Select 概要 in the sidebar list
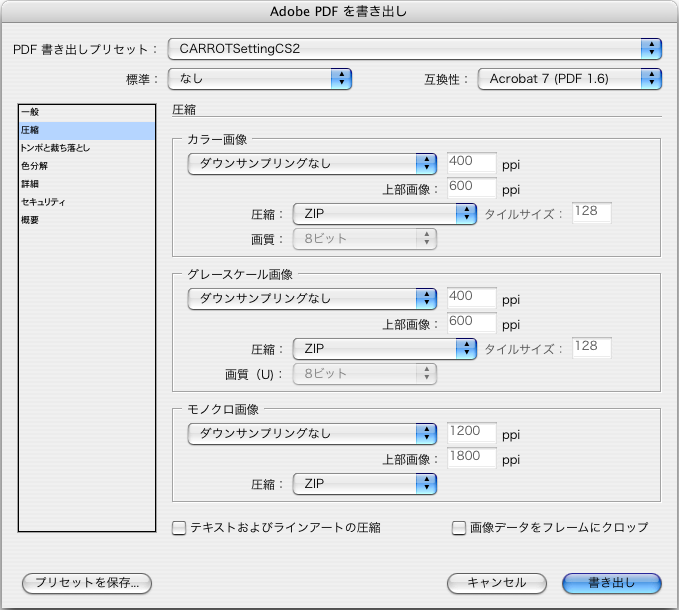 click(x=87, y=220)
